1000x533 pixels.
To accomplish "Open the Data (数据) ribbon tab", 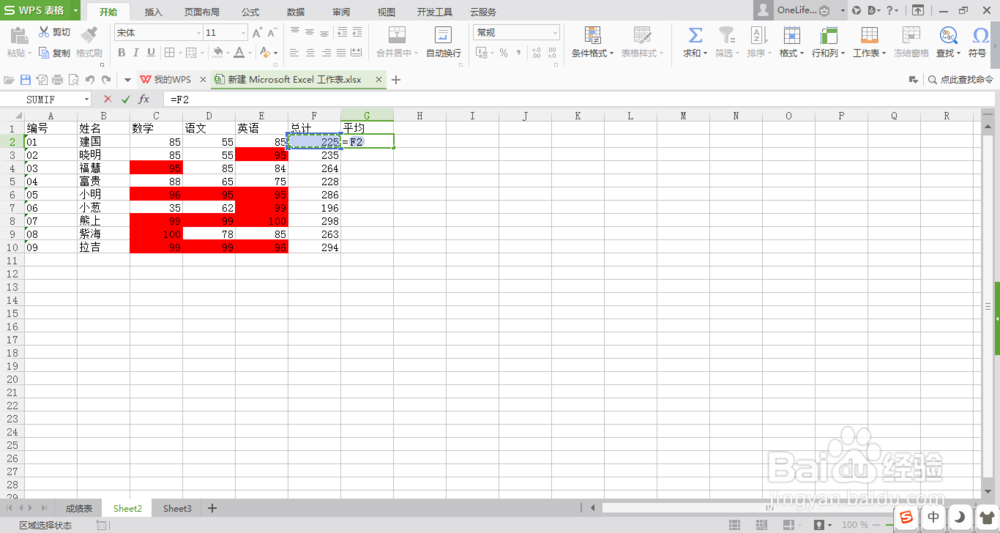I will [x=295, y=12].
